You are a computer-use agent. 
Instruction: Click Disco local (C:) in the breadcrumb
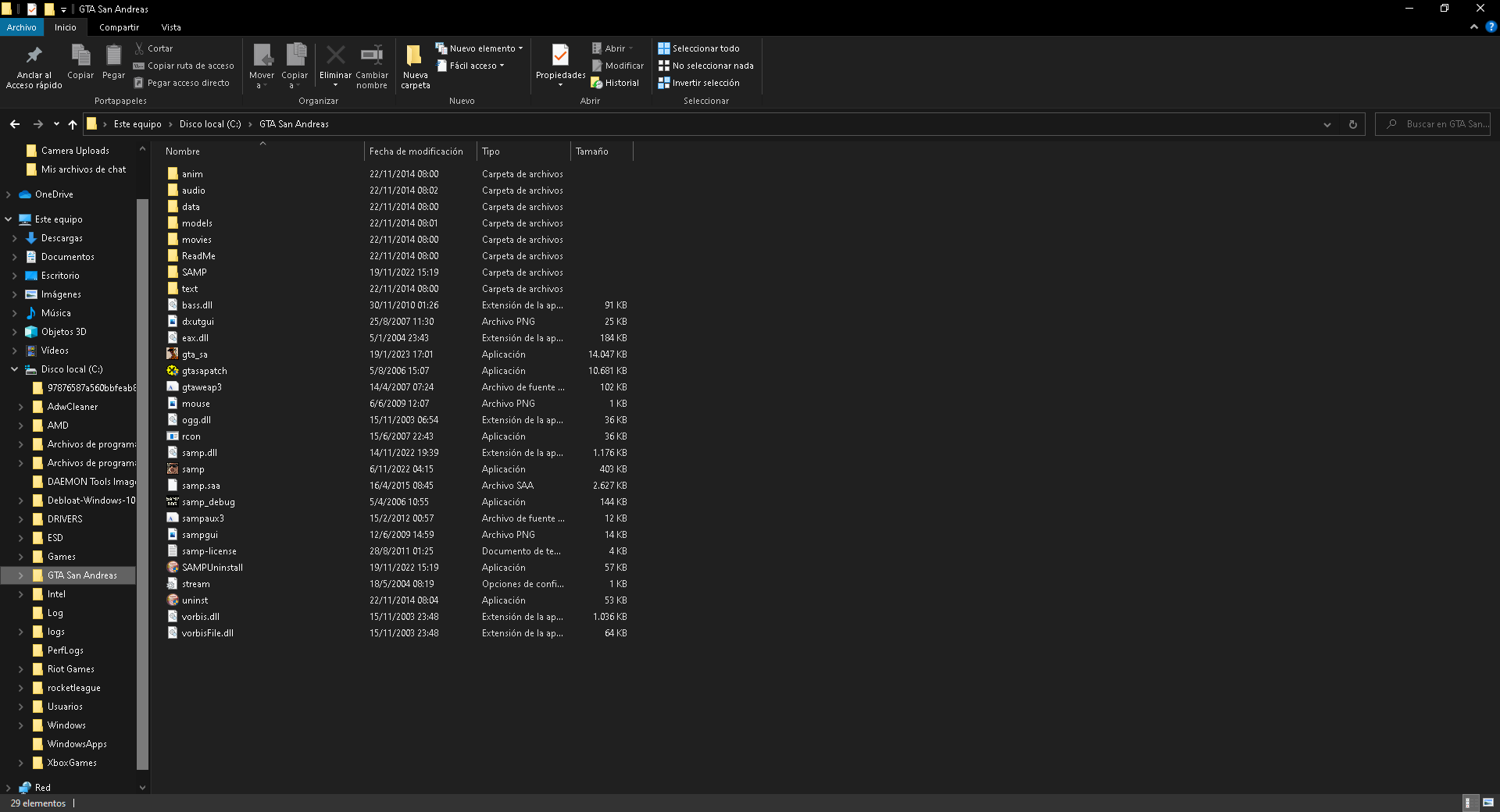click(x=210, y=124)
